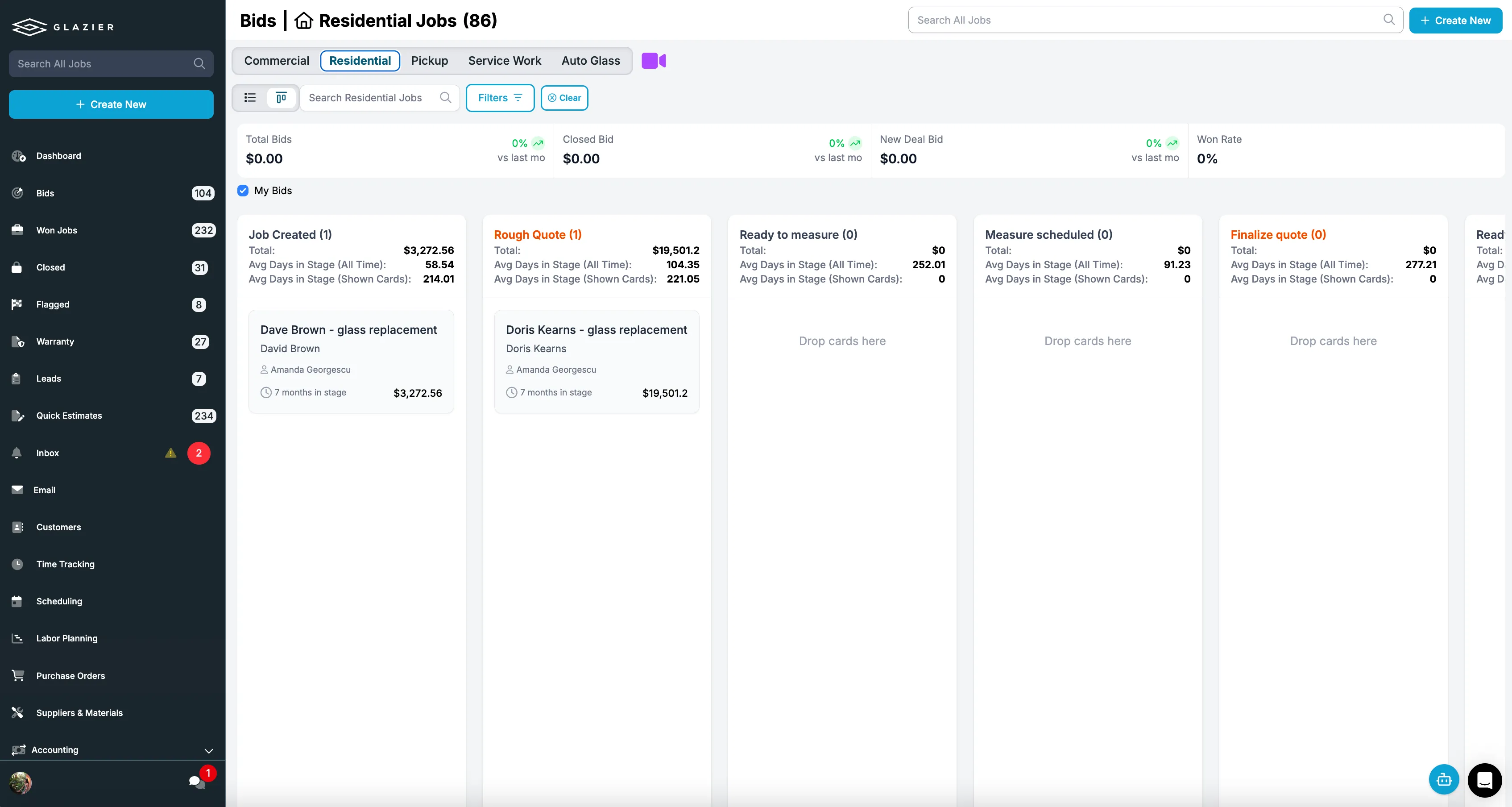Switch to the Service Work tab
The height and width of the screenshot is (807, 1512).
coord(505,61)
